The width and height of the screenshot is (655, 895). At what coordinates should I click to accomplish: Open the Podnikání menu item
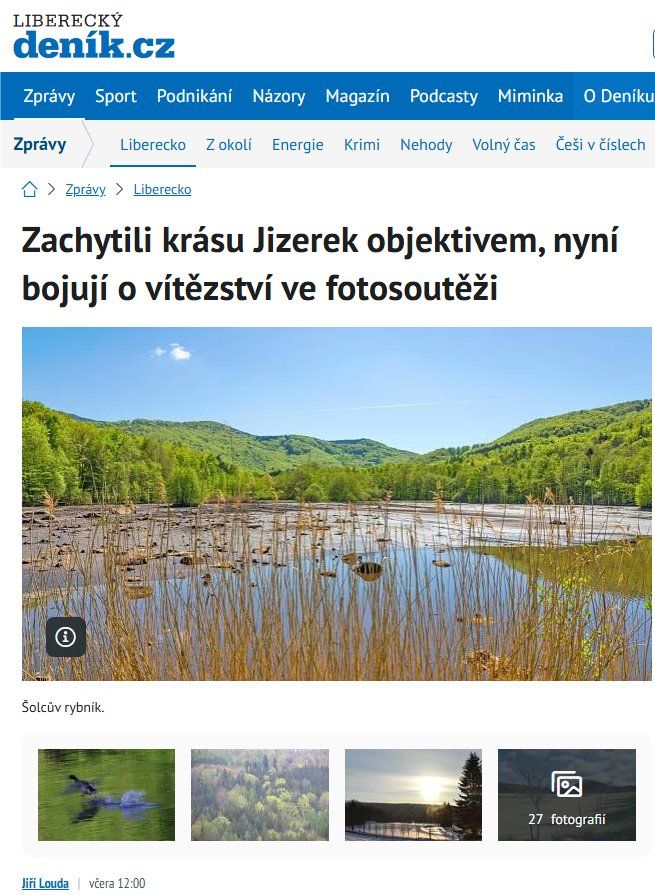tap(195, 96)
